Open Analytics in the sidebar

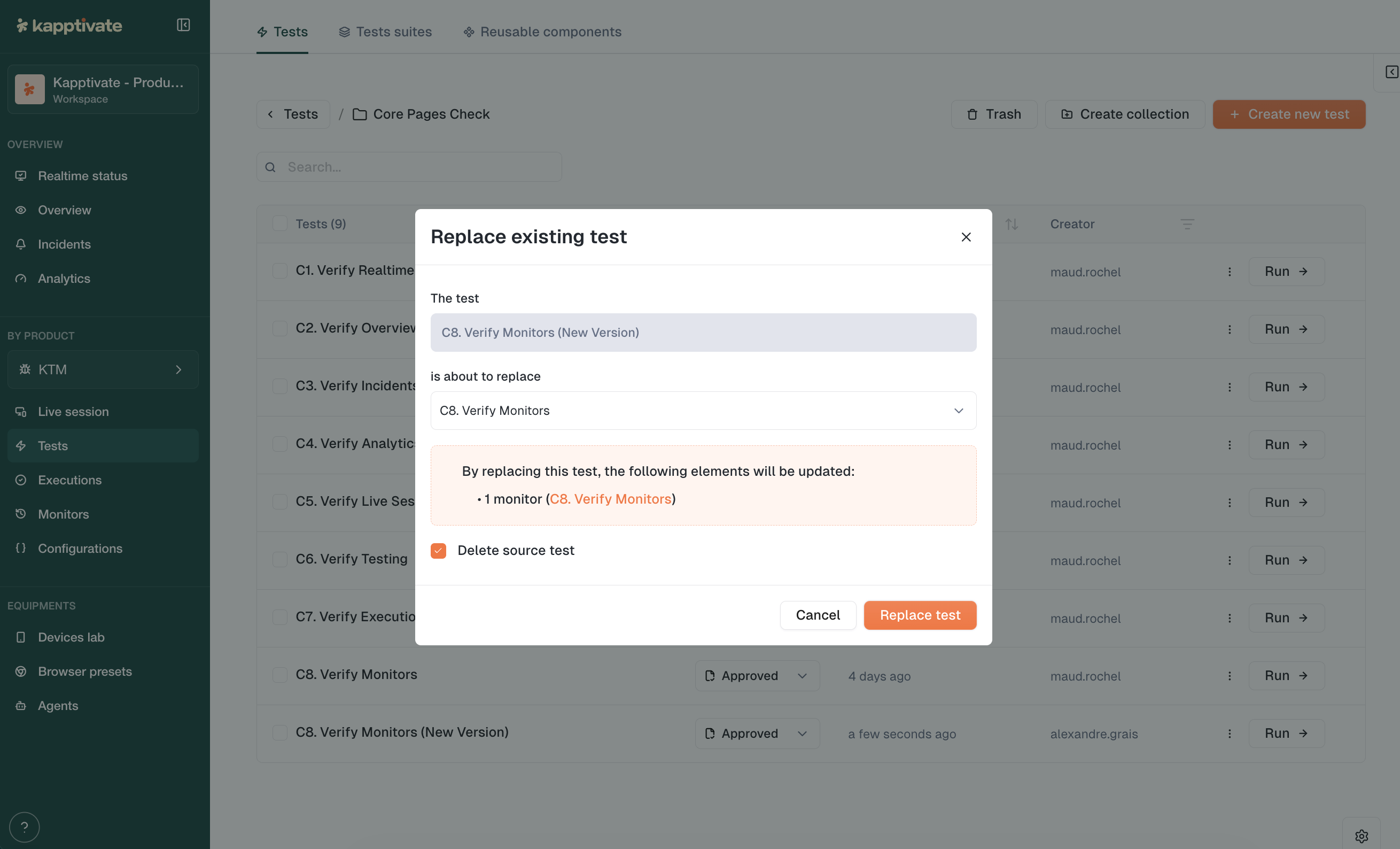(x=103, y=279)
